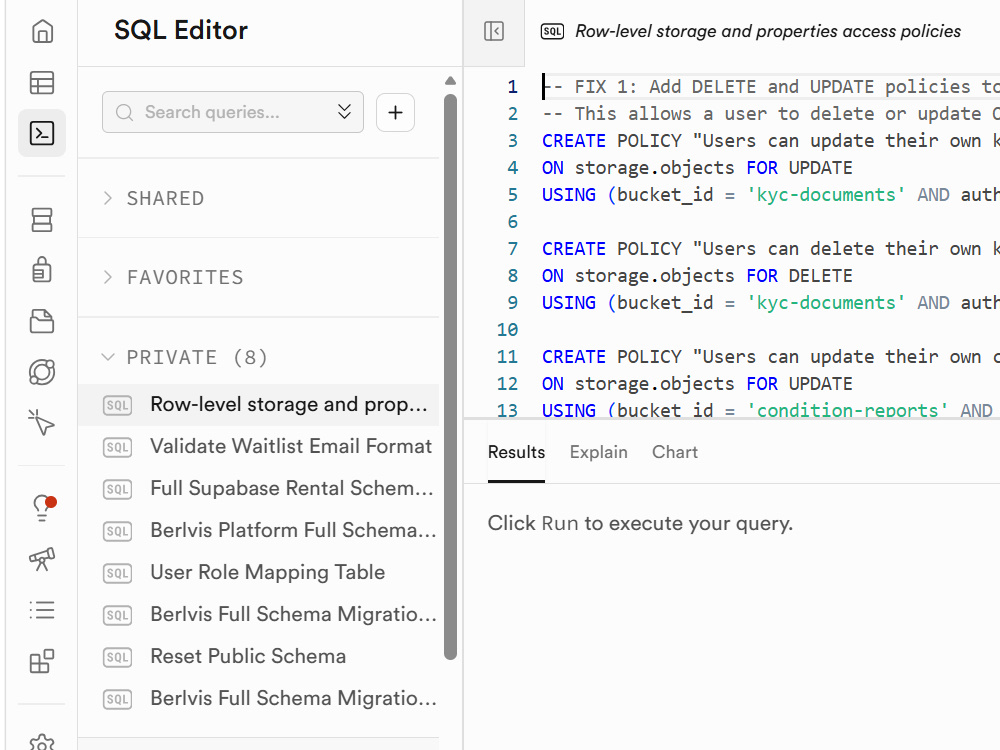
Task: Open the Reports telescope icon
Action: click(42, 559)
